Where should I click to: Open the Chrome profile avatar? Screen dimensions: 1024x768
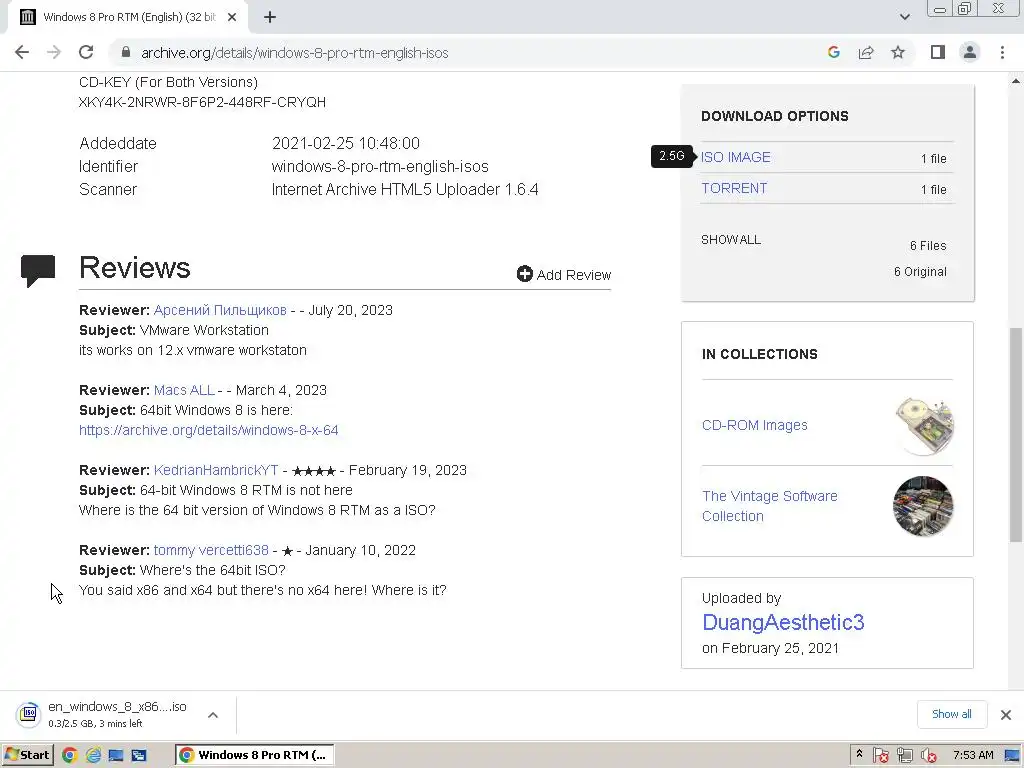[970, 52]
